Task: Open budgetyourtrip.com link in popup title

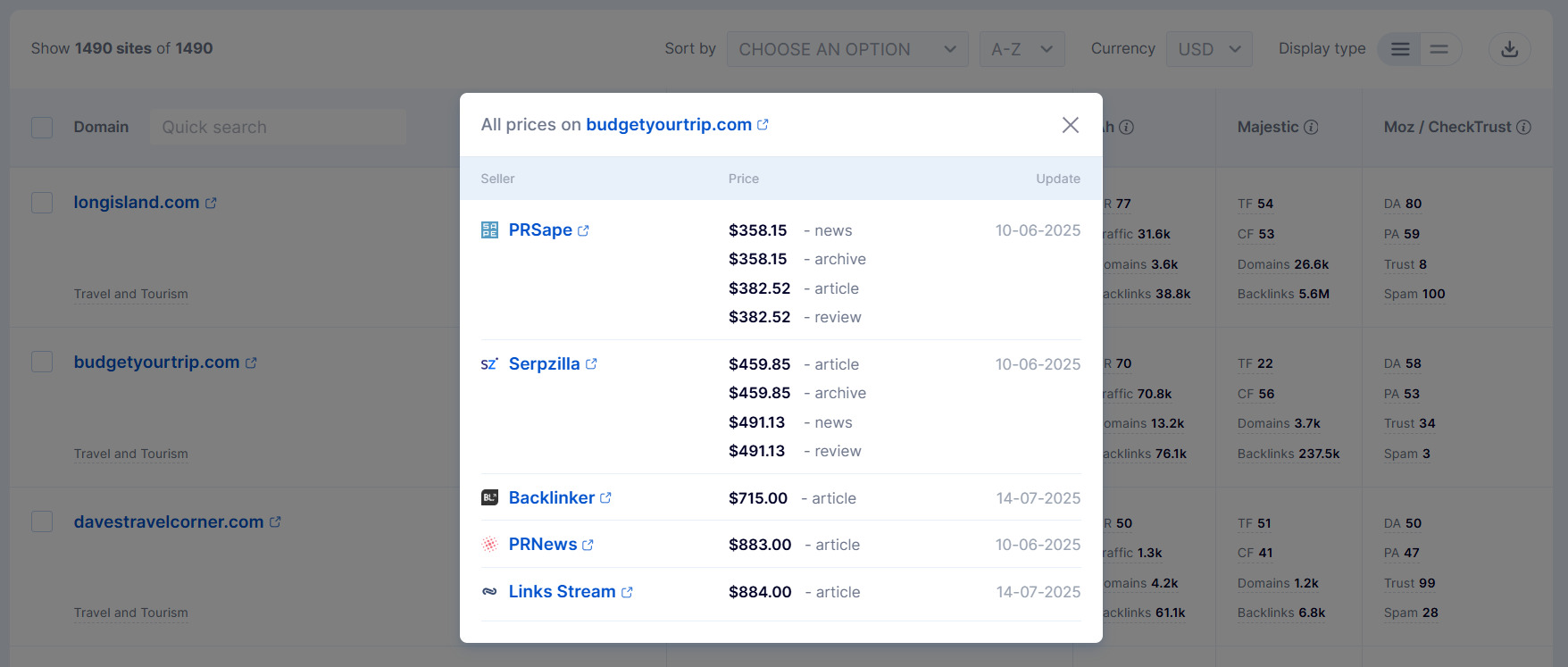Action: click(x=669, y=125)
